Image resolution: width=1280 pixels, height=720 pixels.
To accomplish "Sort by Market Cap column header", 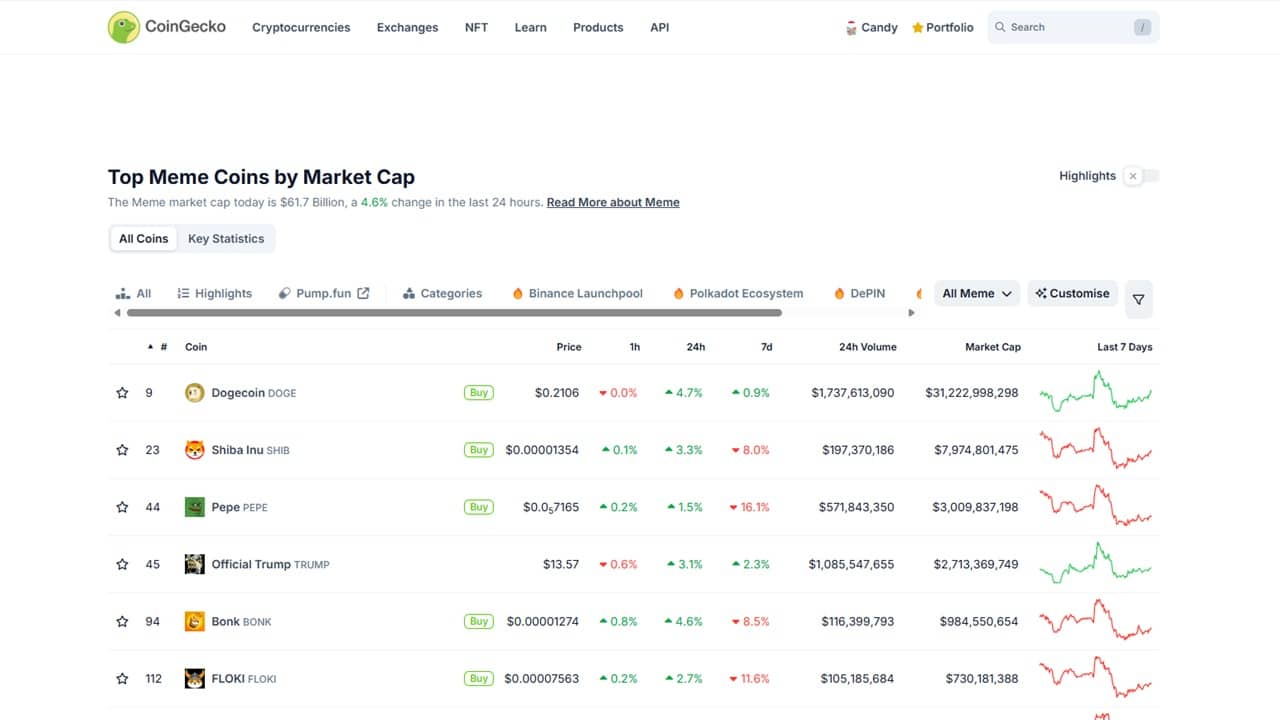I will [x=993, y=347].
